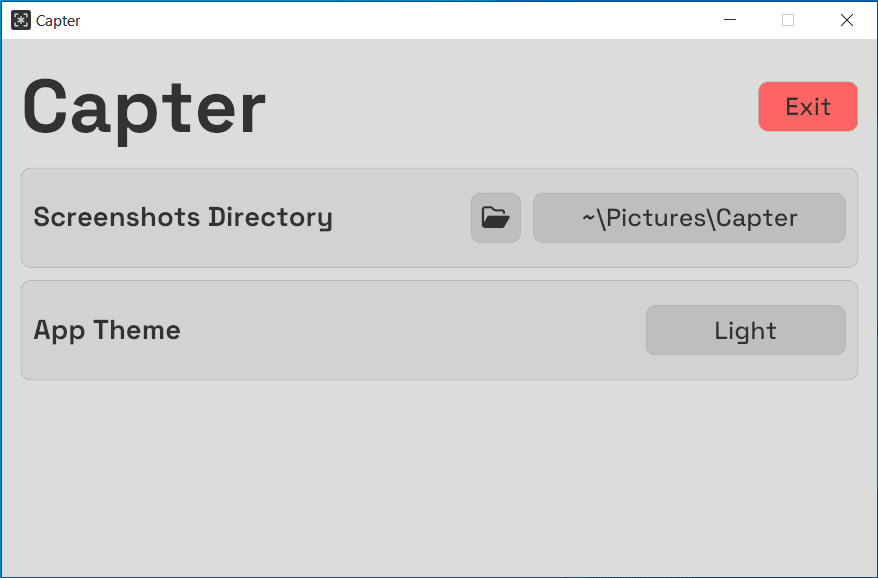This screenshot has width=878, height=578.
Task: Click the large Capter heading
Action: 144,107
